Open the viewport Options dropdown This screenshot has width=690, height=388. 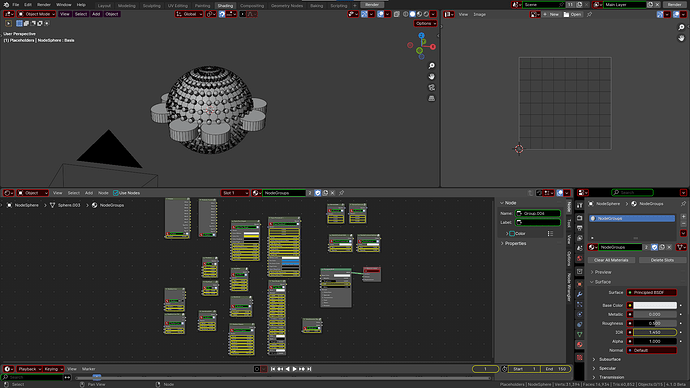(x=425, y=23)
